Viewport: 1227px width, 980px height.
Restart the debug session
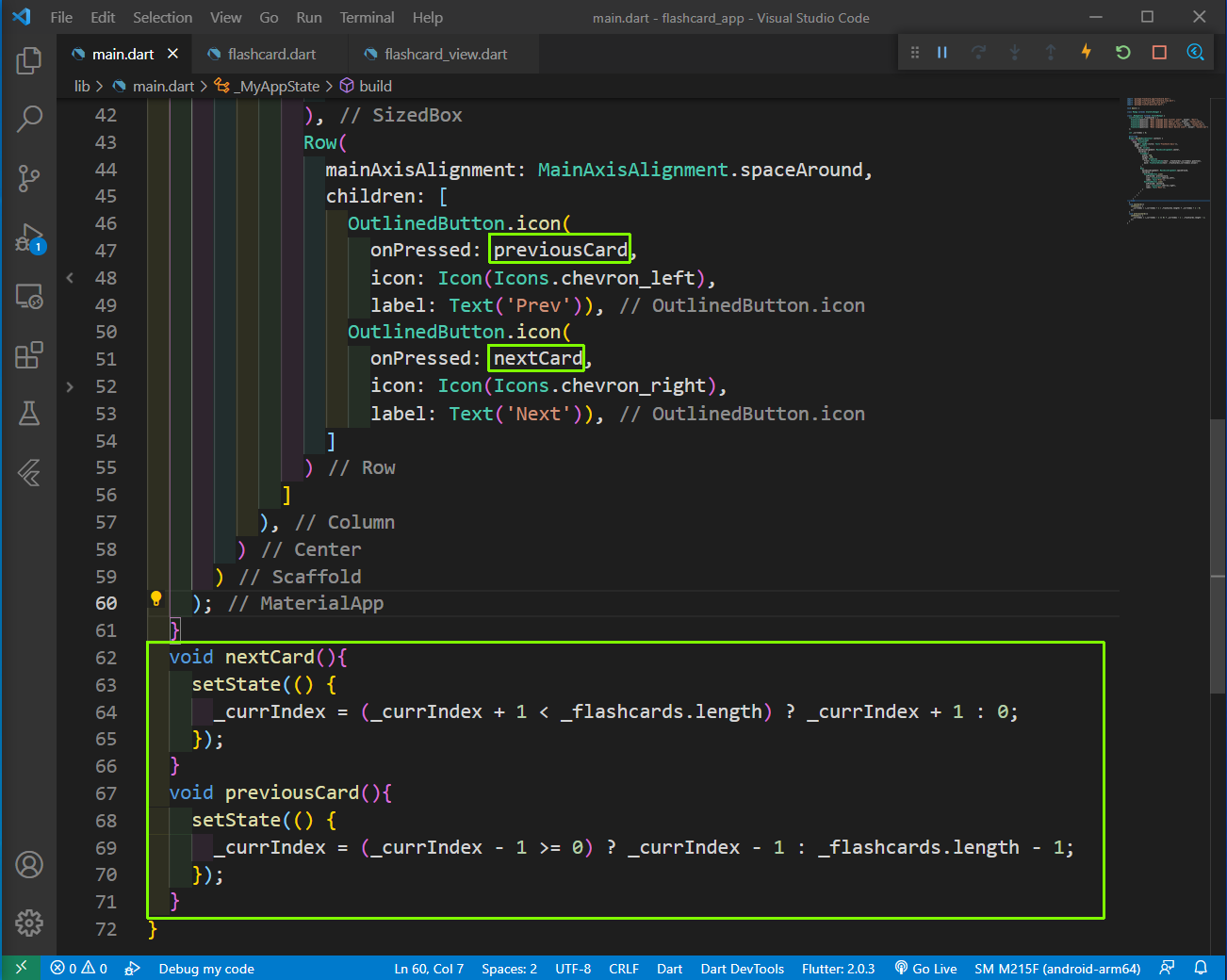click(1122, 53)
